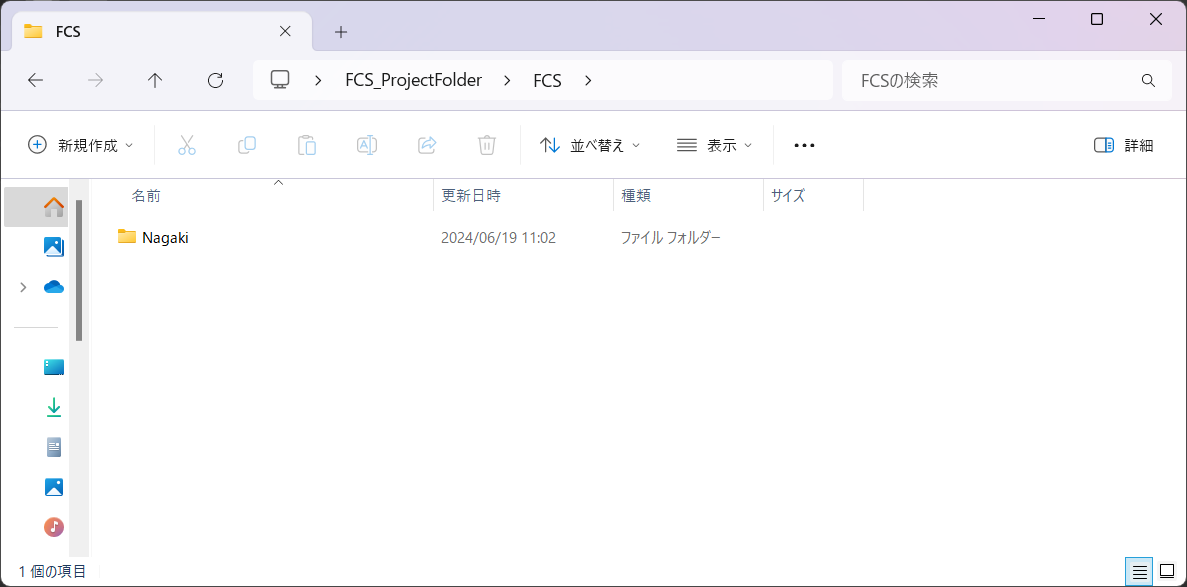Click the FCSの検索 search box

pos(990,81)
